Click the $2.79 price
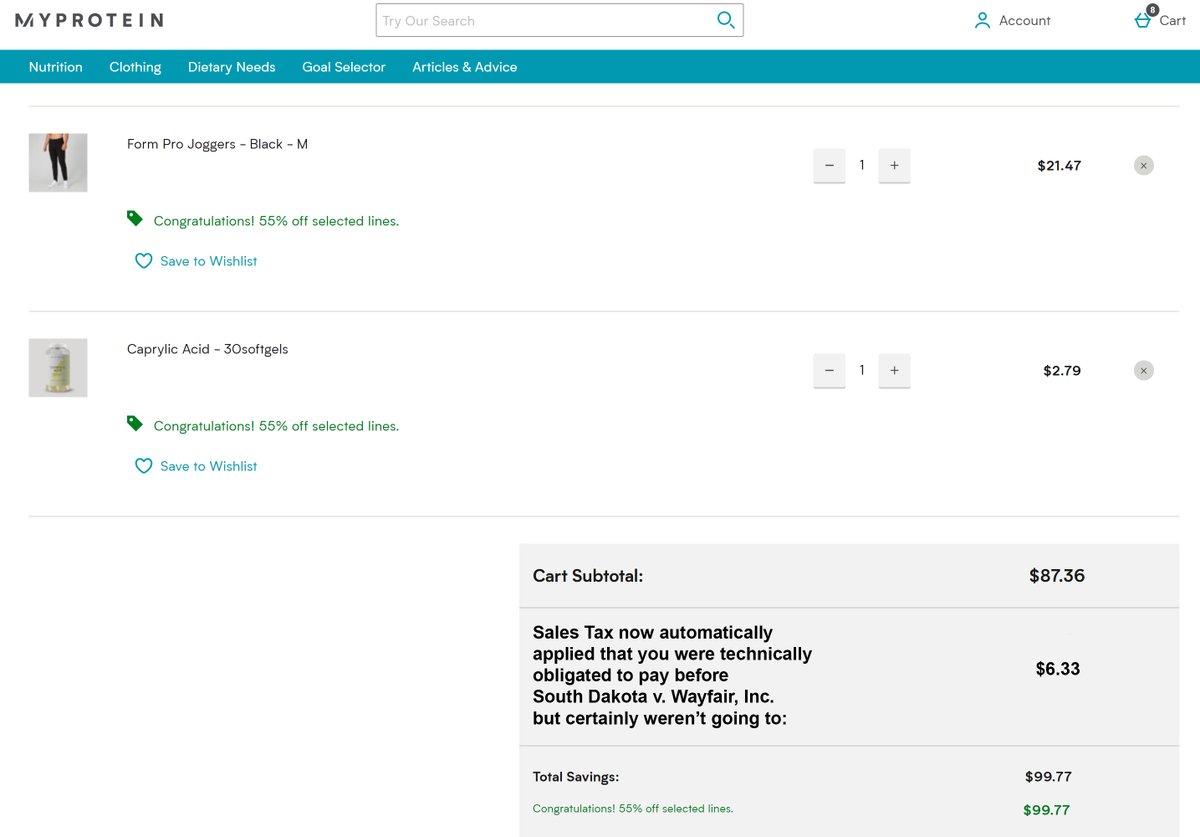This screenshot has width=1200, height=837. [1062, 371]
